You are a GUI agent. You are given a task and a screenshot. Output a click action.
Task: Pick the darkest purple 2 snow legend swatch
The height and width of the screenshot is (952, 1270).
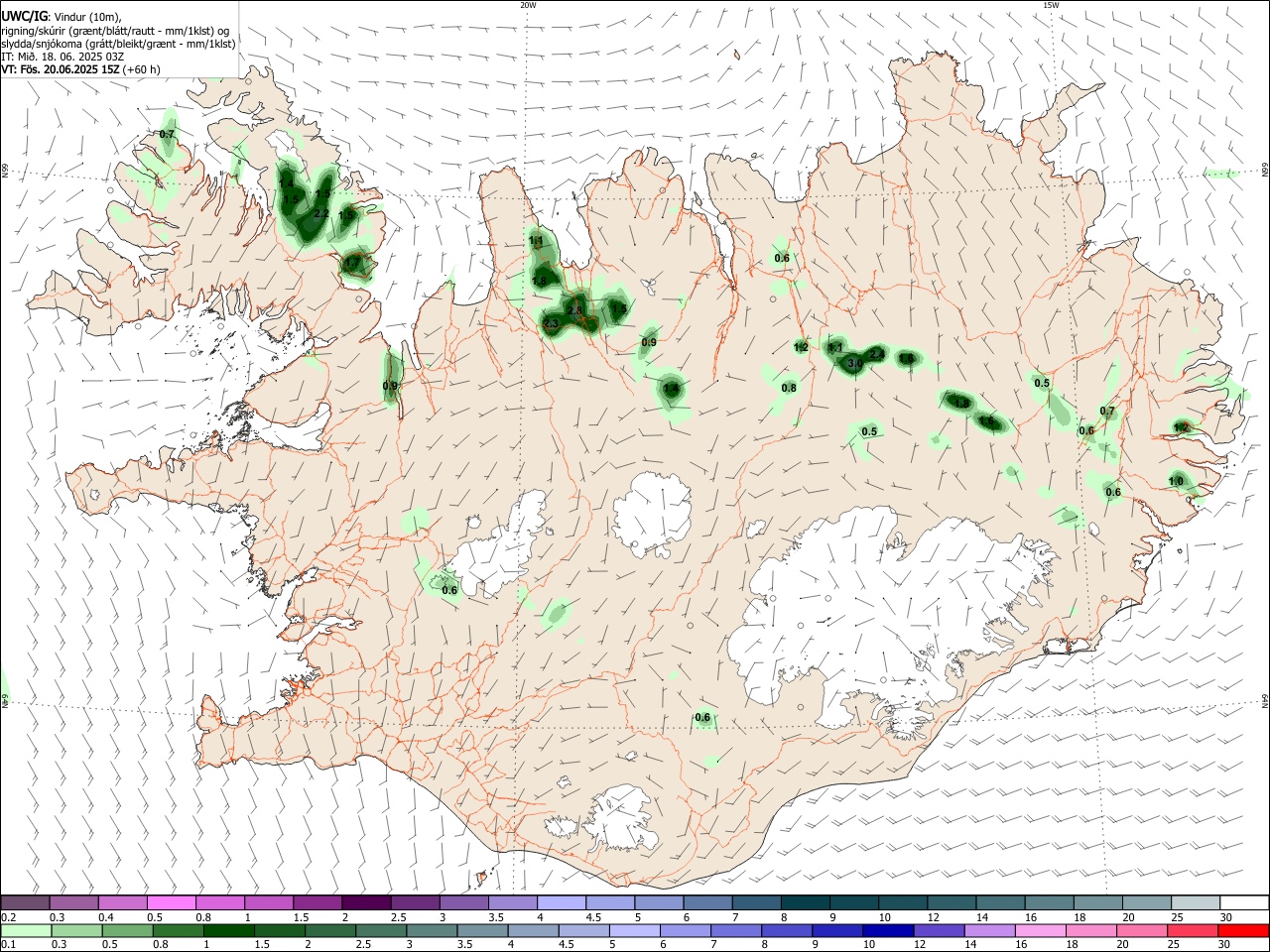click(x=366, y=903)
